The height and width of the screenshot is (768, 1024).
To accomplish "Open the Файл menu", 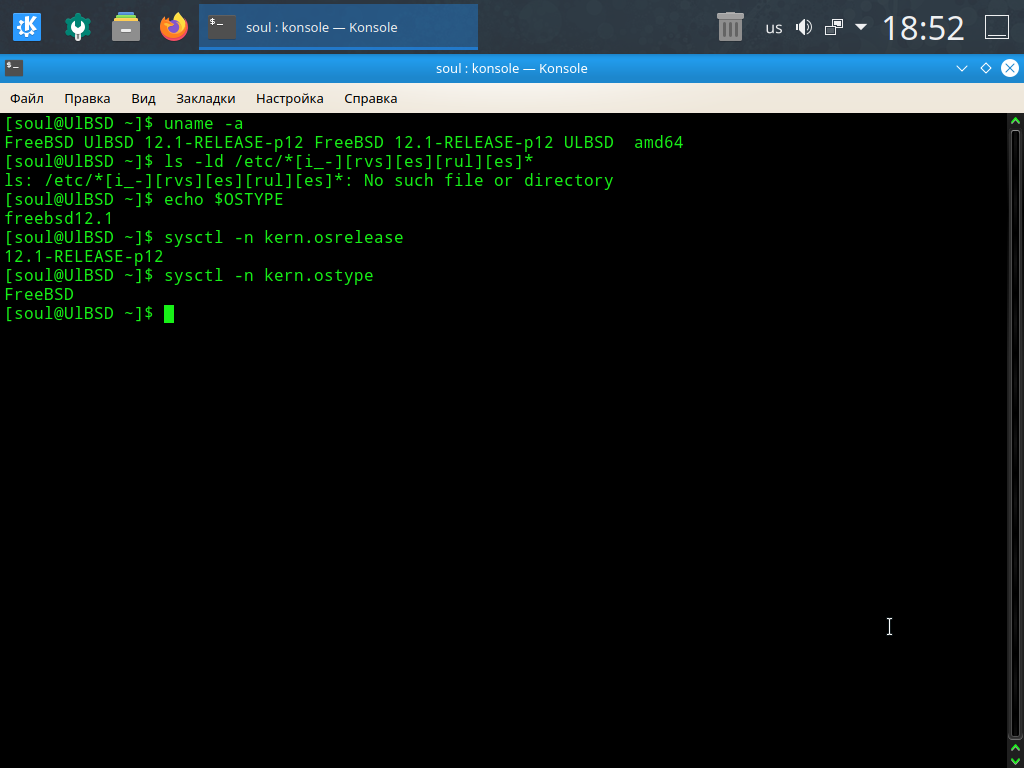I will 27,99.
